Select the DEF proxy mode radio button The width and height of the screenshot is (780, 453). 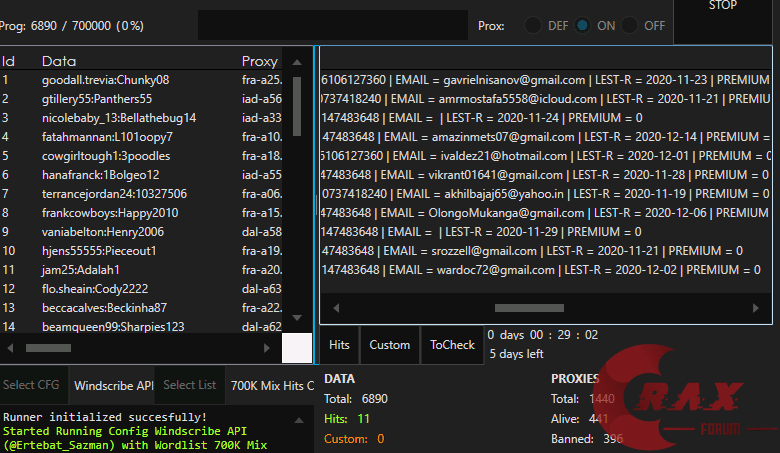(x=535, y=26)
